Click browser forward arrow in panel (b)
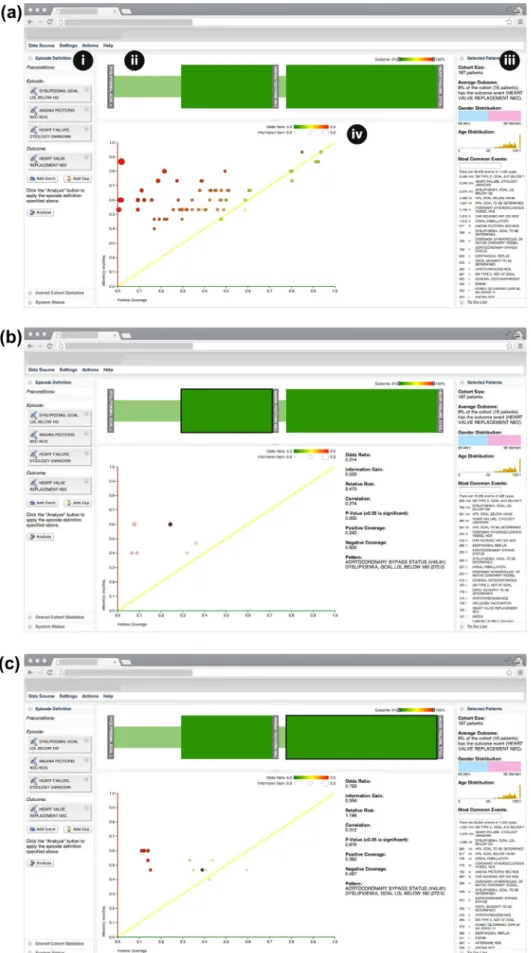The image size is (531, 953). 39,345
